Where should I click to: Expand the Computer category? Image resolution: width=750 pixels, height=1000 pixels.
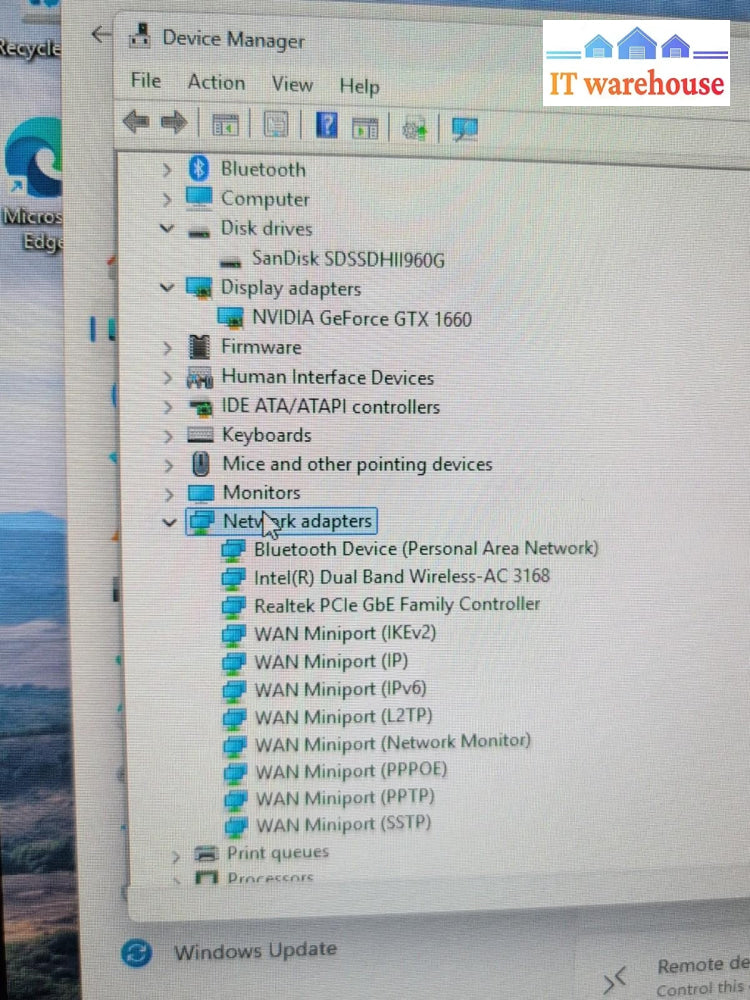click(x=167, y=199)
